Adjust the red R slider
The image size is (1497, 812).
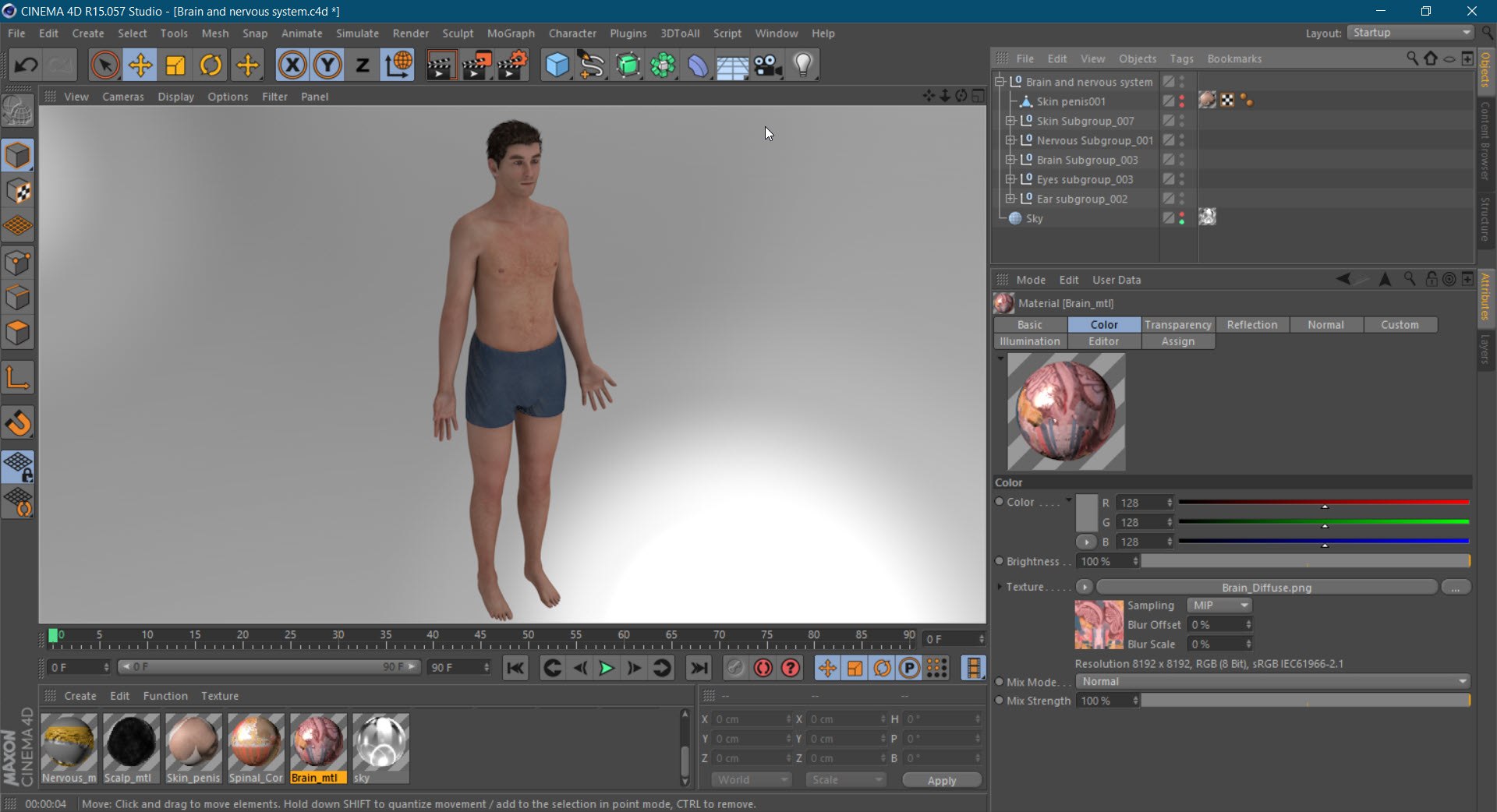pyautogui.click(x=1324, y=503)
